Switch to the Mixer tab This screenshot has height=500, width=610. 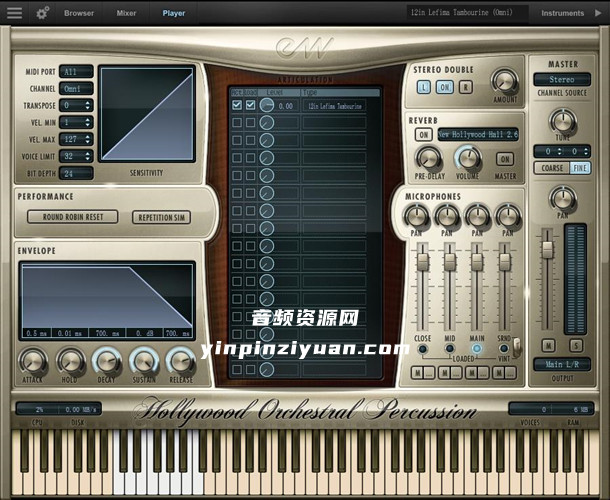coord(126,13)
